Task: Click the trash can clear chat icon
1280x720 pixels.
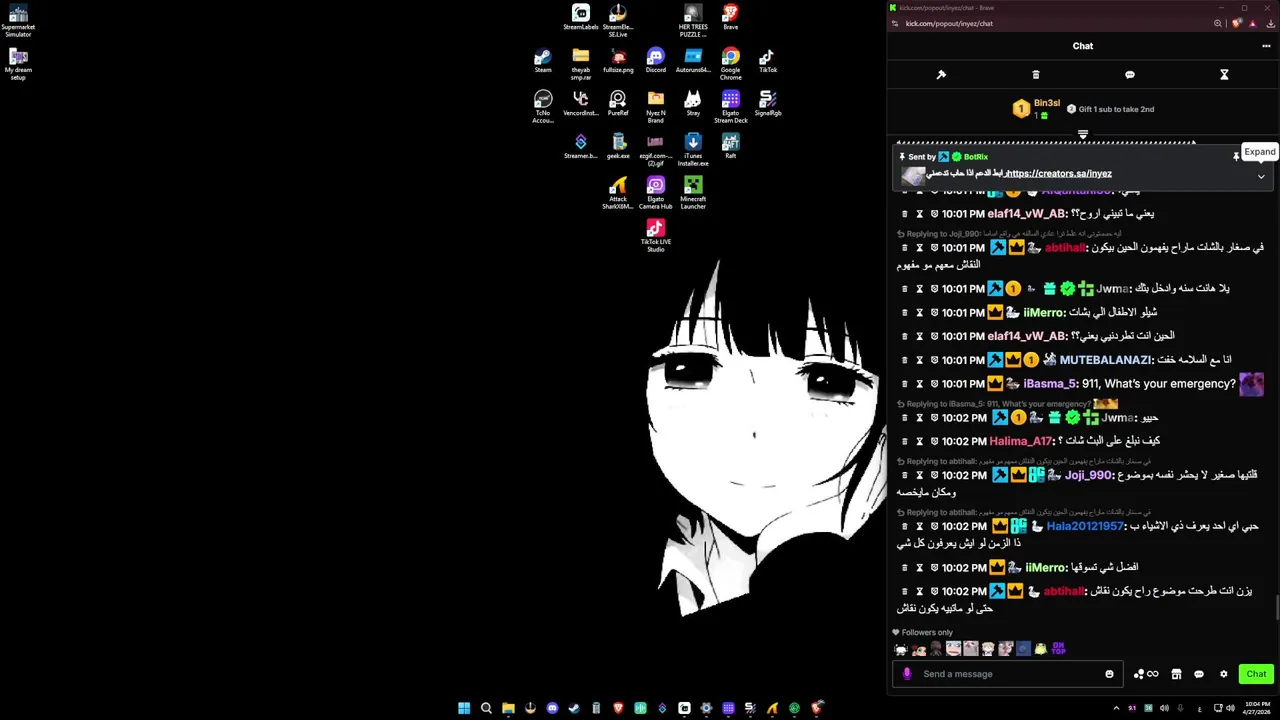Action: (x=1035, y=75)
